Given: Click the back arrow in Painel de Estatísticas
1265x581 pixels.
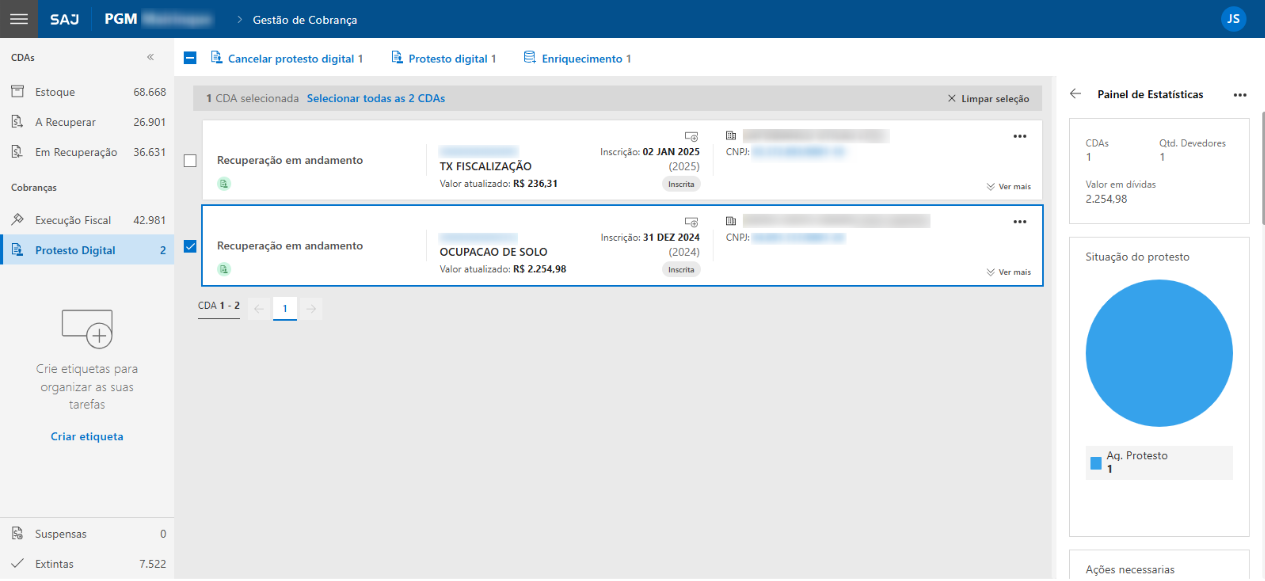Looking at the screenshot, I should (1076, 94).
